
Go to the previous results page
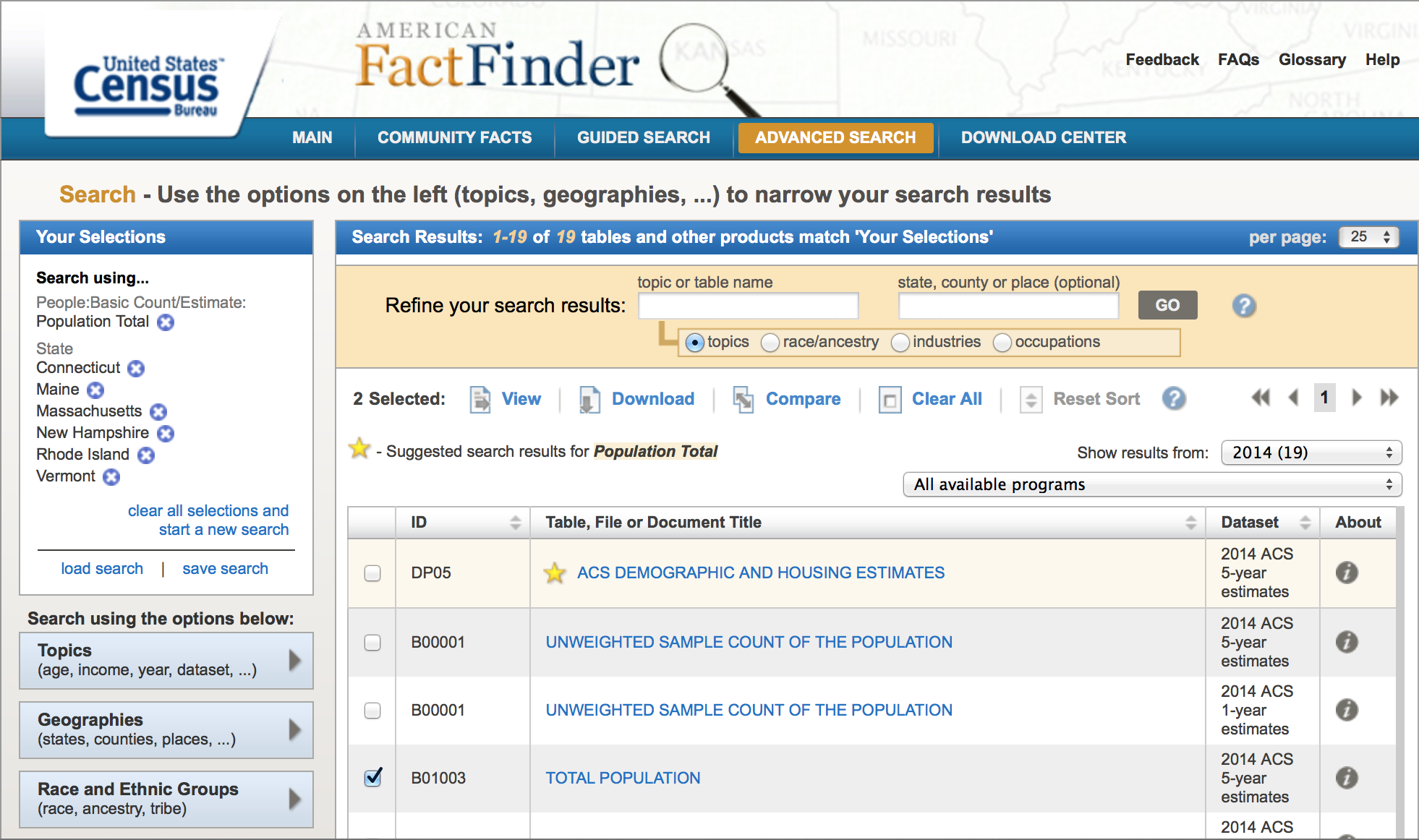(x=1294, y=398)
